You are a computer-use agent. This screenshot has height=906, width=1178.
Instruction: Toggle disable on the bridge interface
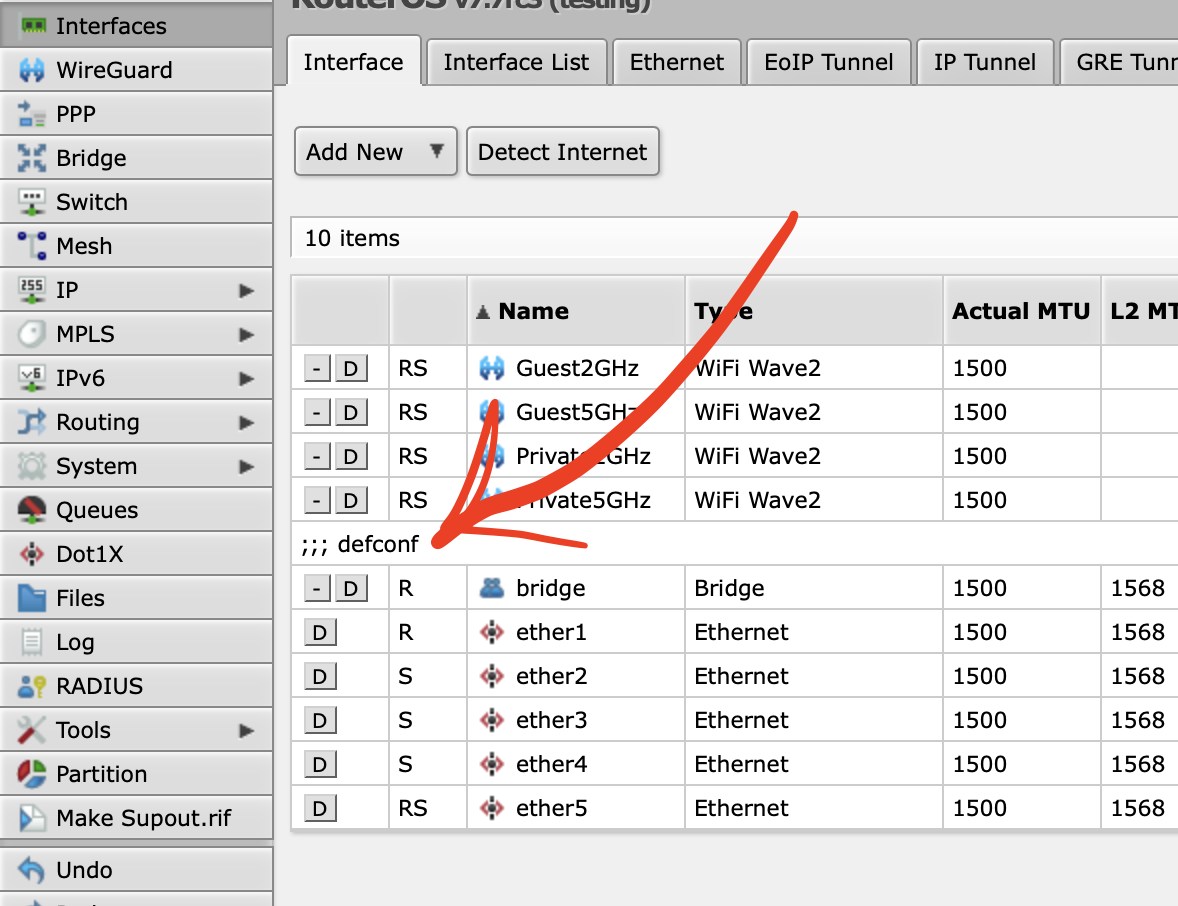tap(350, 588)
